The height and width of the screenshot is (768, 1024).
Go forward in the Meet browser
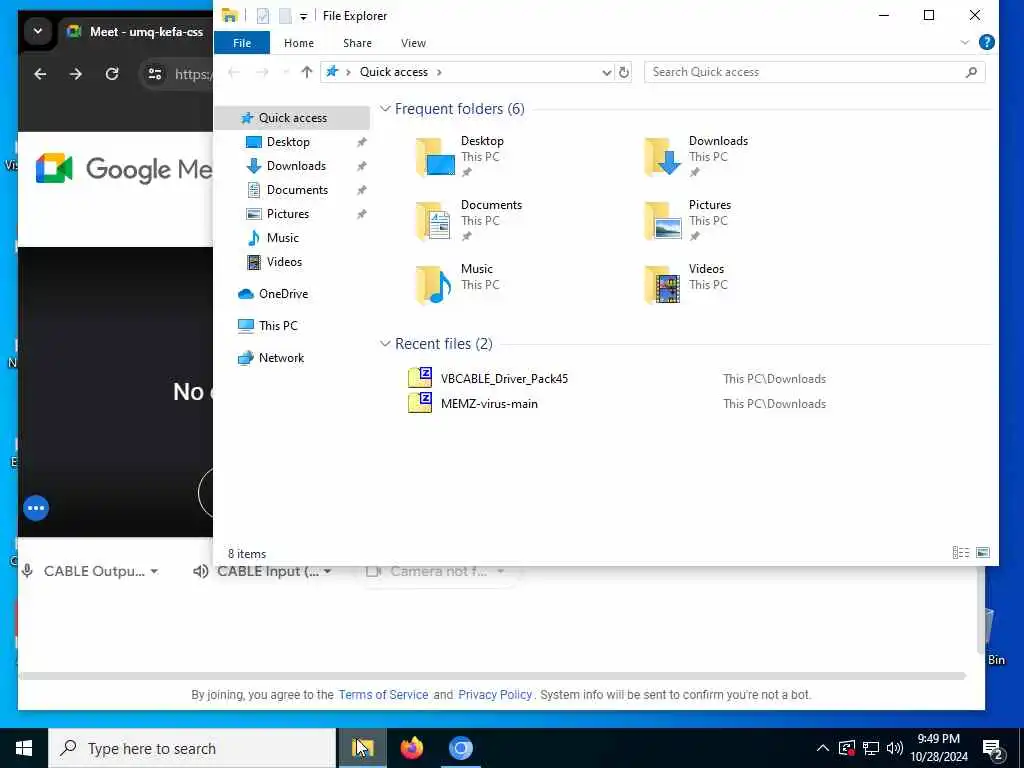pos(76,74)
